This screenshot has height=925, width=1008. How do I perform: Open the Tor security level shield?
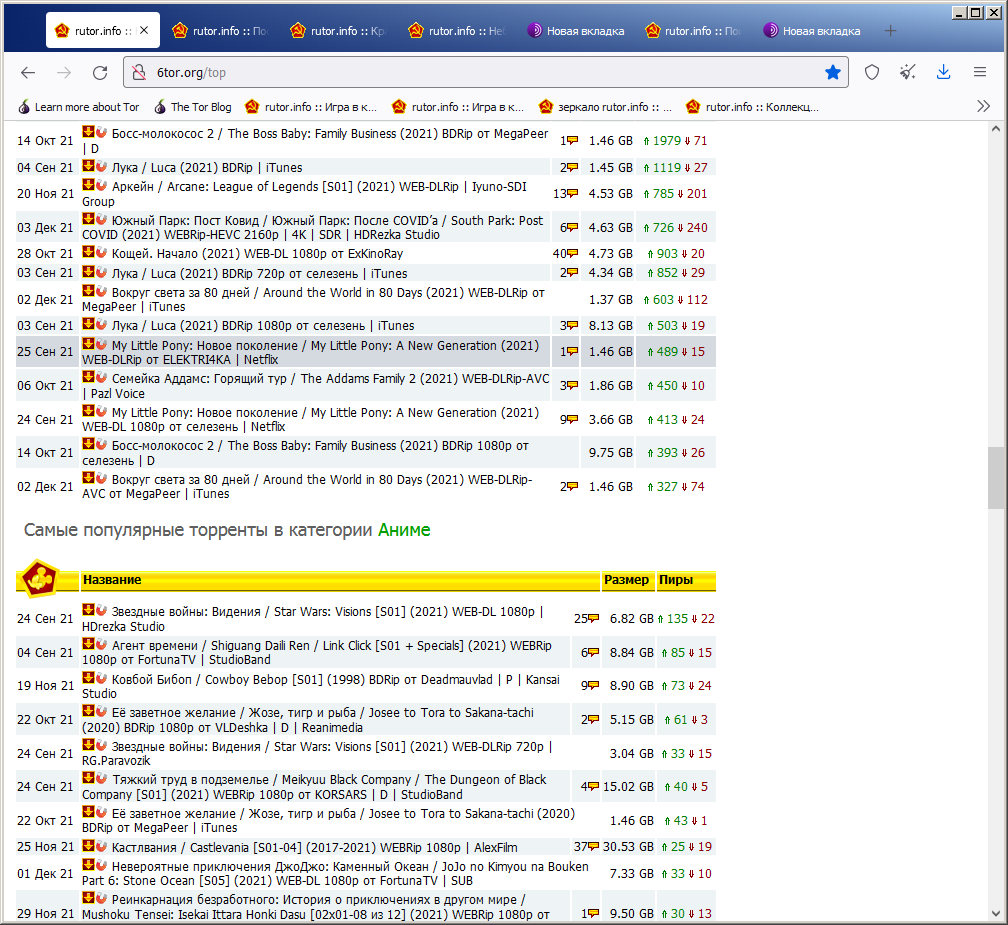tap(872, 73)
